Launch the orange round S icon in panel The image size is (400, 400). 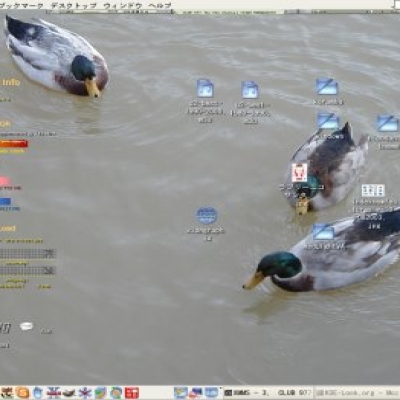tap(22, 393)
